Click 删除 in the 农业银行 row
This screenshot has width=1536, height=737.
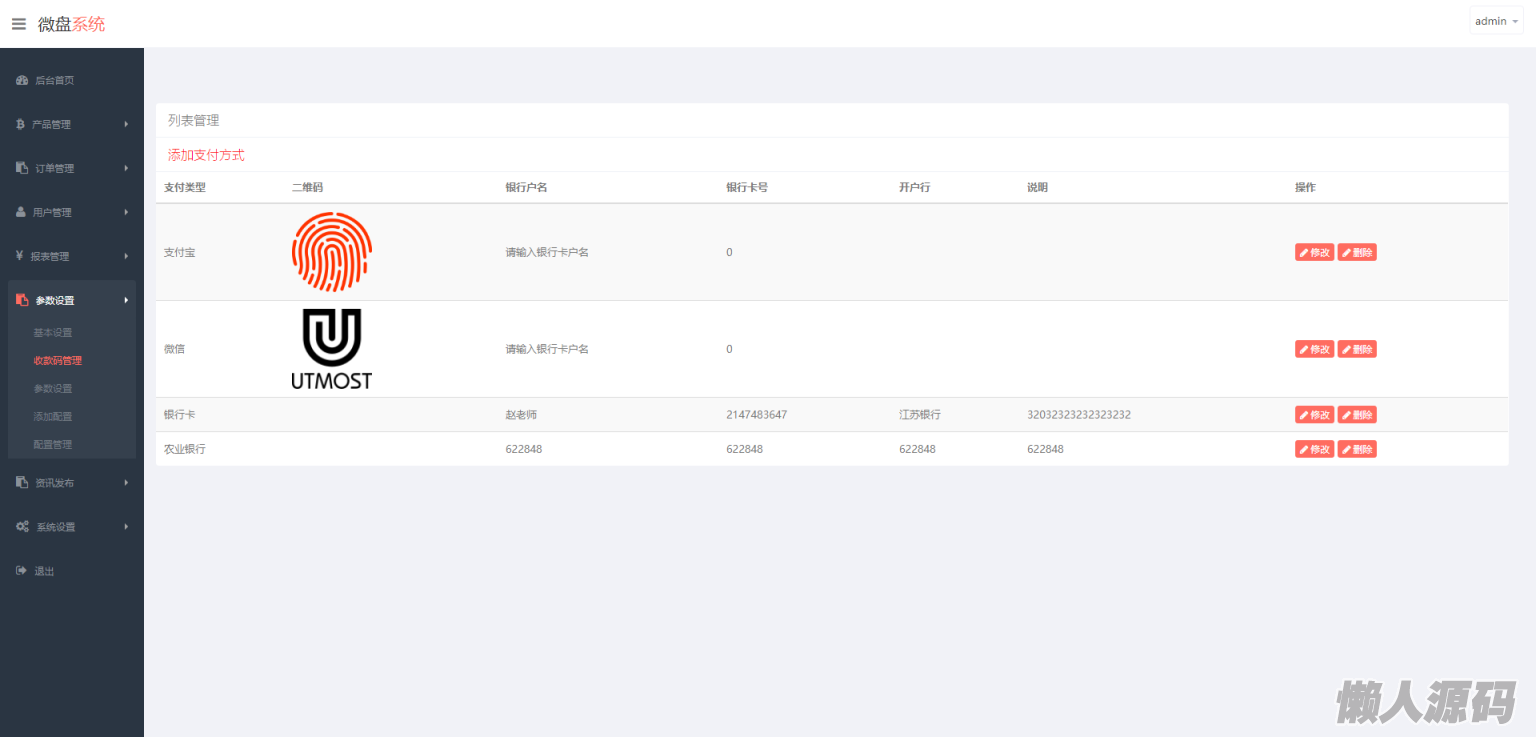(1357, 449)
